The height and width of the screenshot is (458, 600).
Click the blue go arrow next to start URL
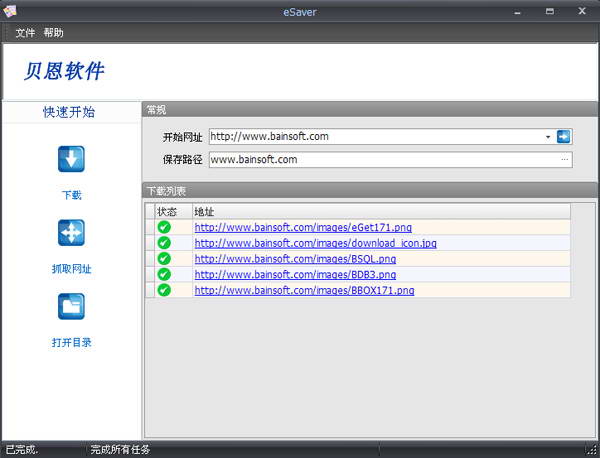563,137
